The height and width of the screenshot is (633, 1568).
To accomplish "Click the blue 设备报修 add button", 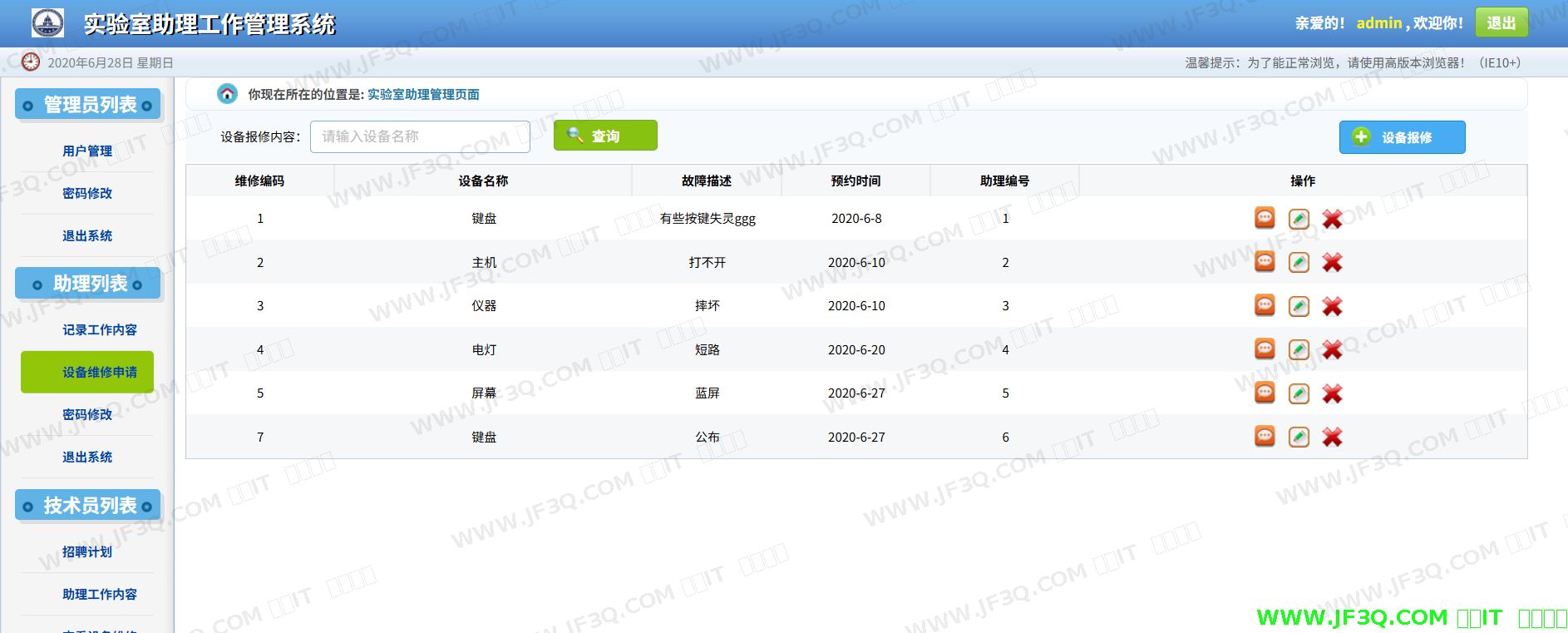I will [x=1402, y=137].
